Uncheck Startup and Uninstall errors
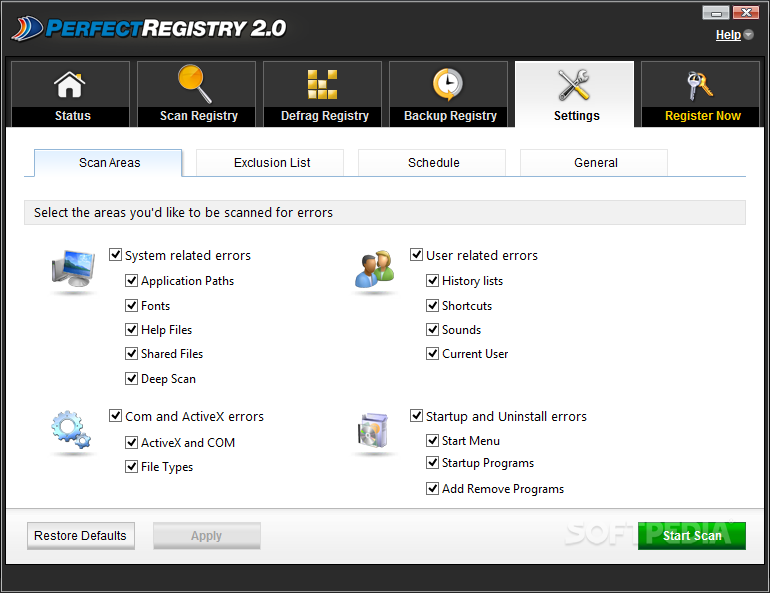The width and height of the screenshot is (770, 593). [x=416, y=416]
